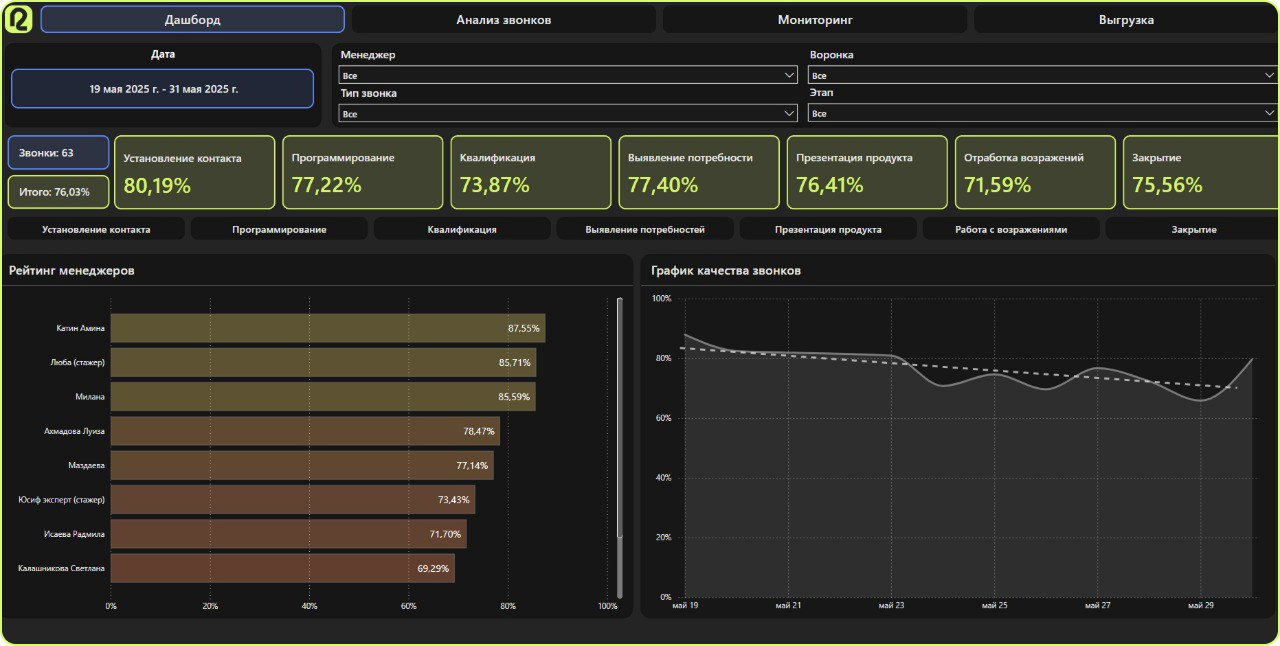The width and height of the screenshot is (1280, 646).
Task: Open the Этап dropdown
Action: pyautogui.click(x=1042, y=114)
